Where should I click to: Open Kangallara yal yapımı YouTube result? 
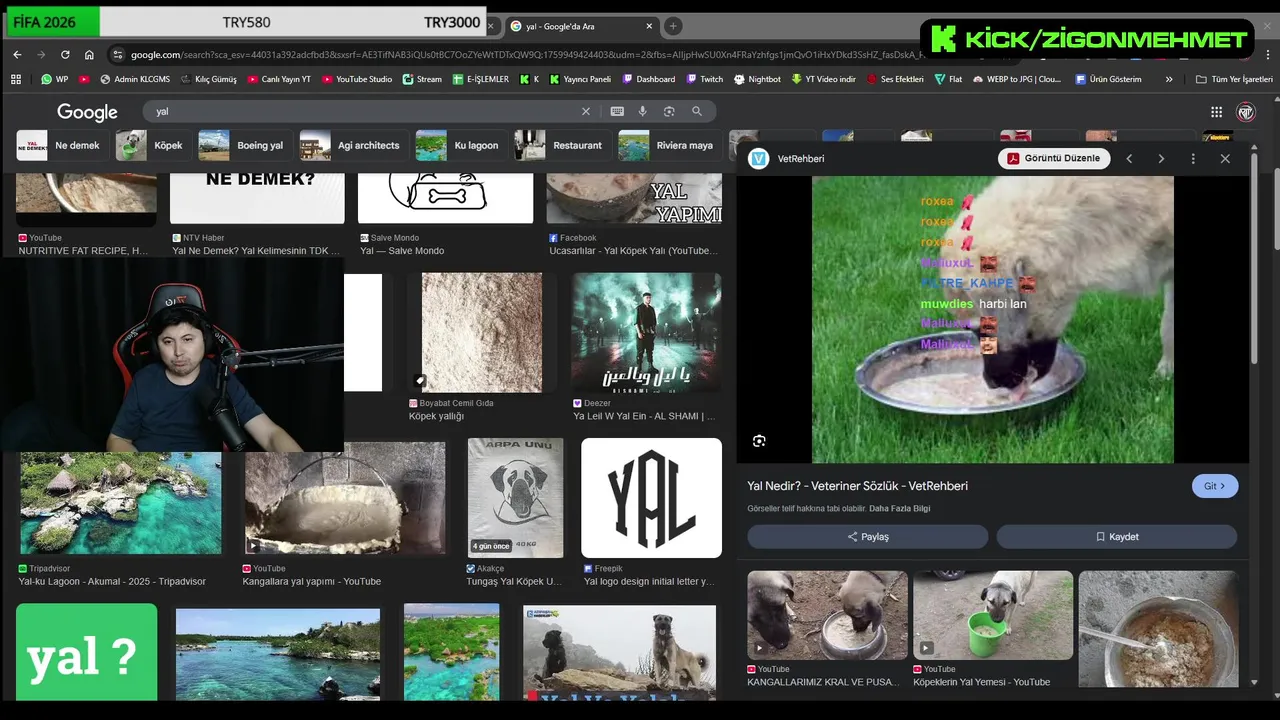point(345,499)
